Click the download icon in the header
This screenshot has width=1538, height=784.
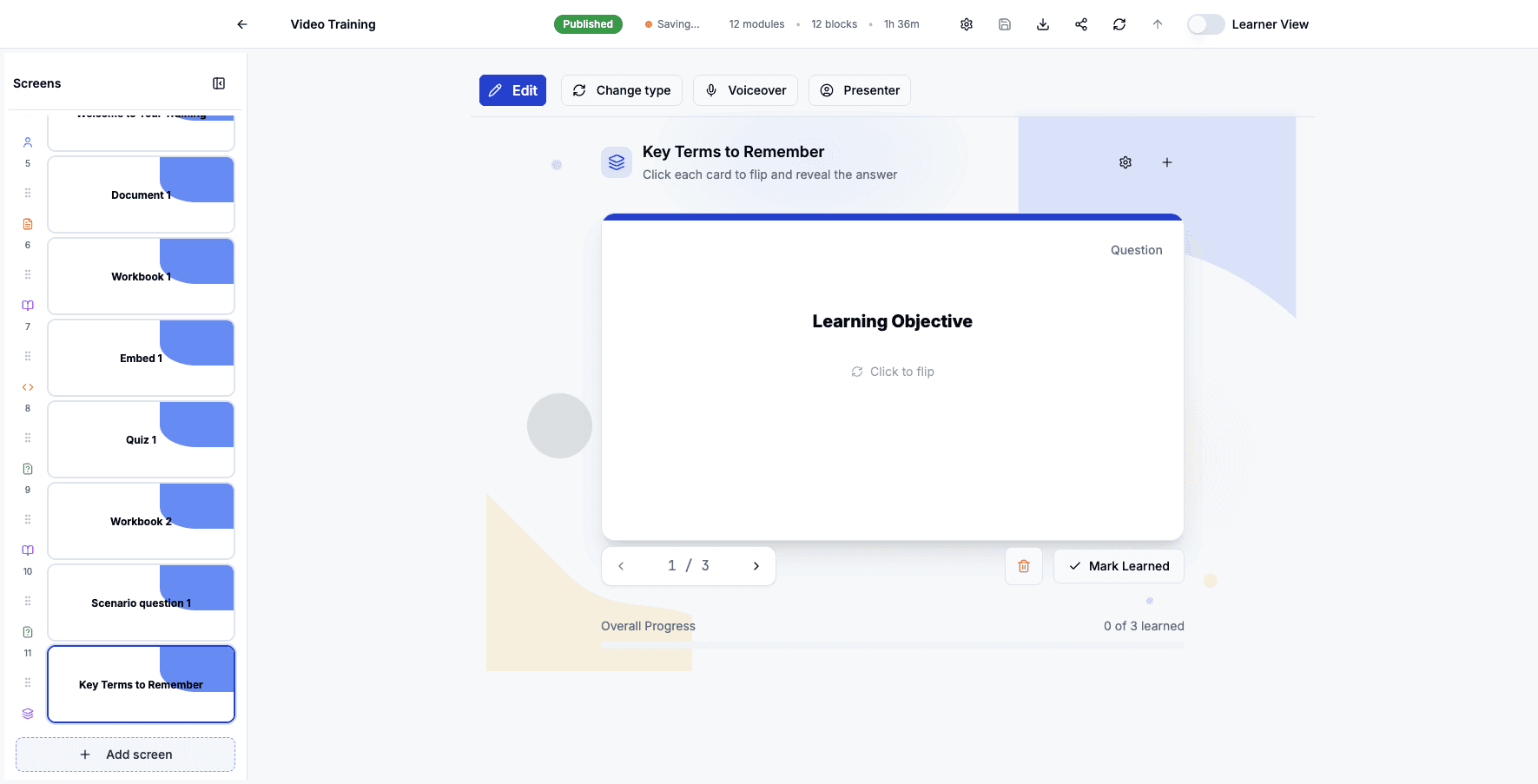[x=1042, y=23]
